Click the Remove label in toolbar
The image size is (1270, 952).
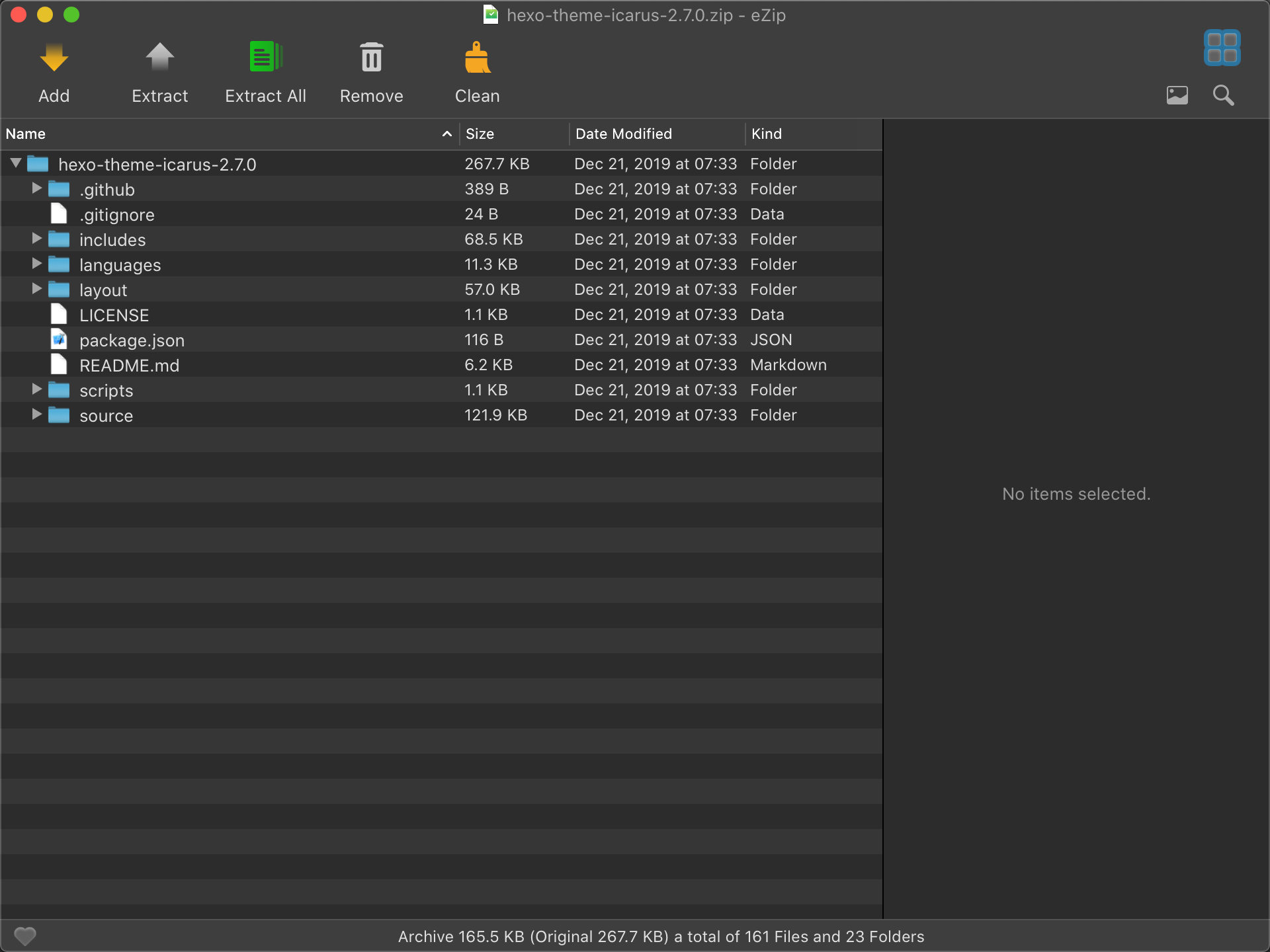click(x=372, y=96)
